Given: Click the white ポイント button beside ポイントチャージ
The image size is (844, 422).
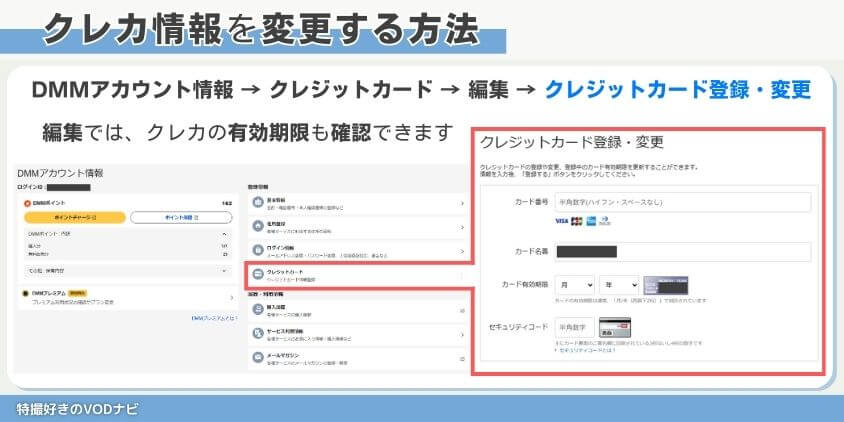Looking at the screenshot, I should click(x=181, y=217).
